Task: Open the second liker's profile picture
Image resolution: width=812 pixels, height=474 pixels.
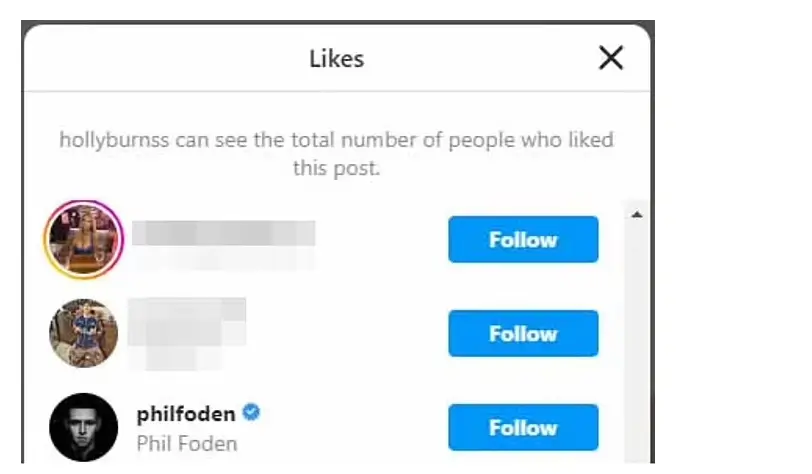Action: tap(83, 333)
